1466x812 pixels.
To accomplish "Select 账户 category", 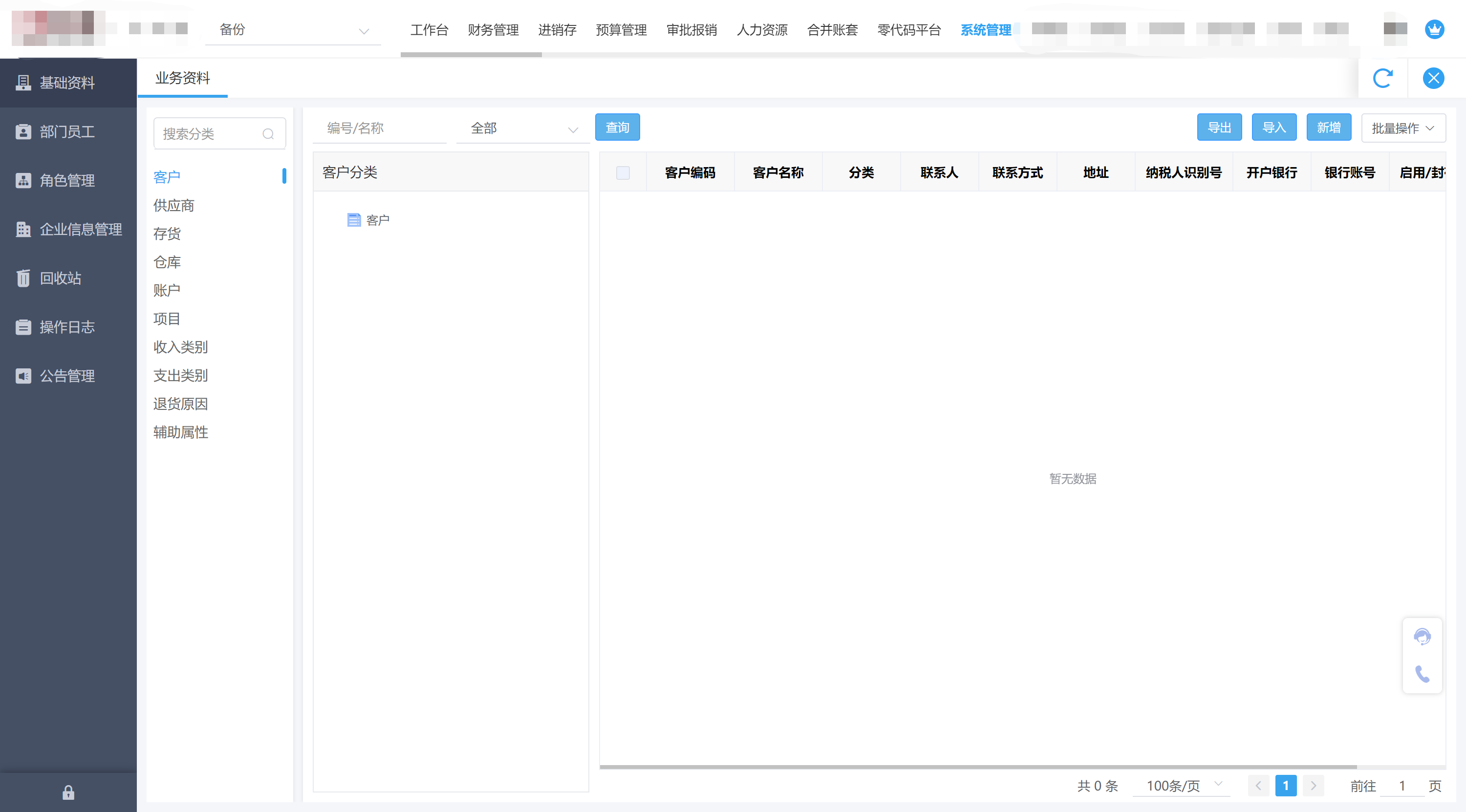I will click(167, 291).
